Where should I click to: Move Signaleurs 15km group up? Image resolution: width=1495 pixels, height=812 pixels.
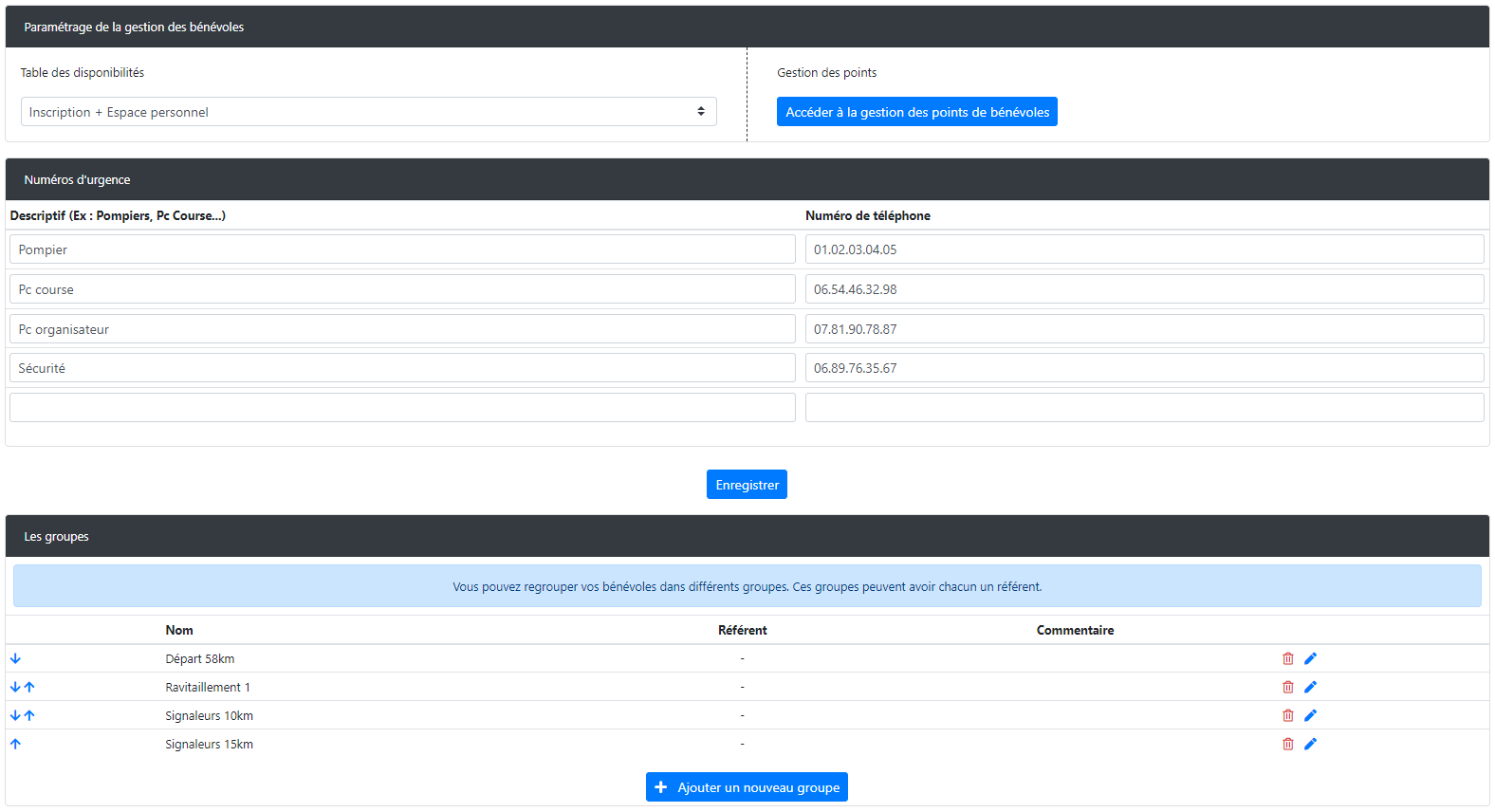15,744
